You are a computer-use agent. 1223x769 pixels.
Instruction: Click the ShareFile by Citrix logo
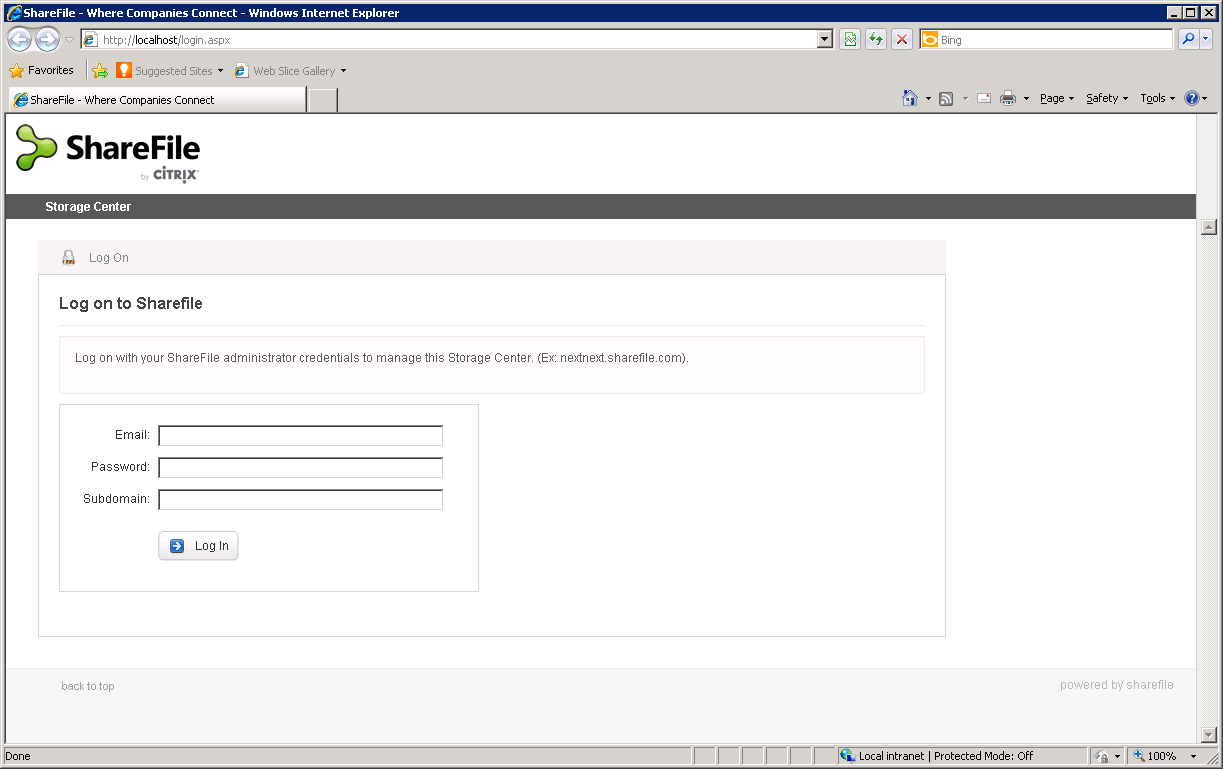tap(108, 153)
